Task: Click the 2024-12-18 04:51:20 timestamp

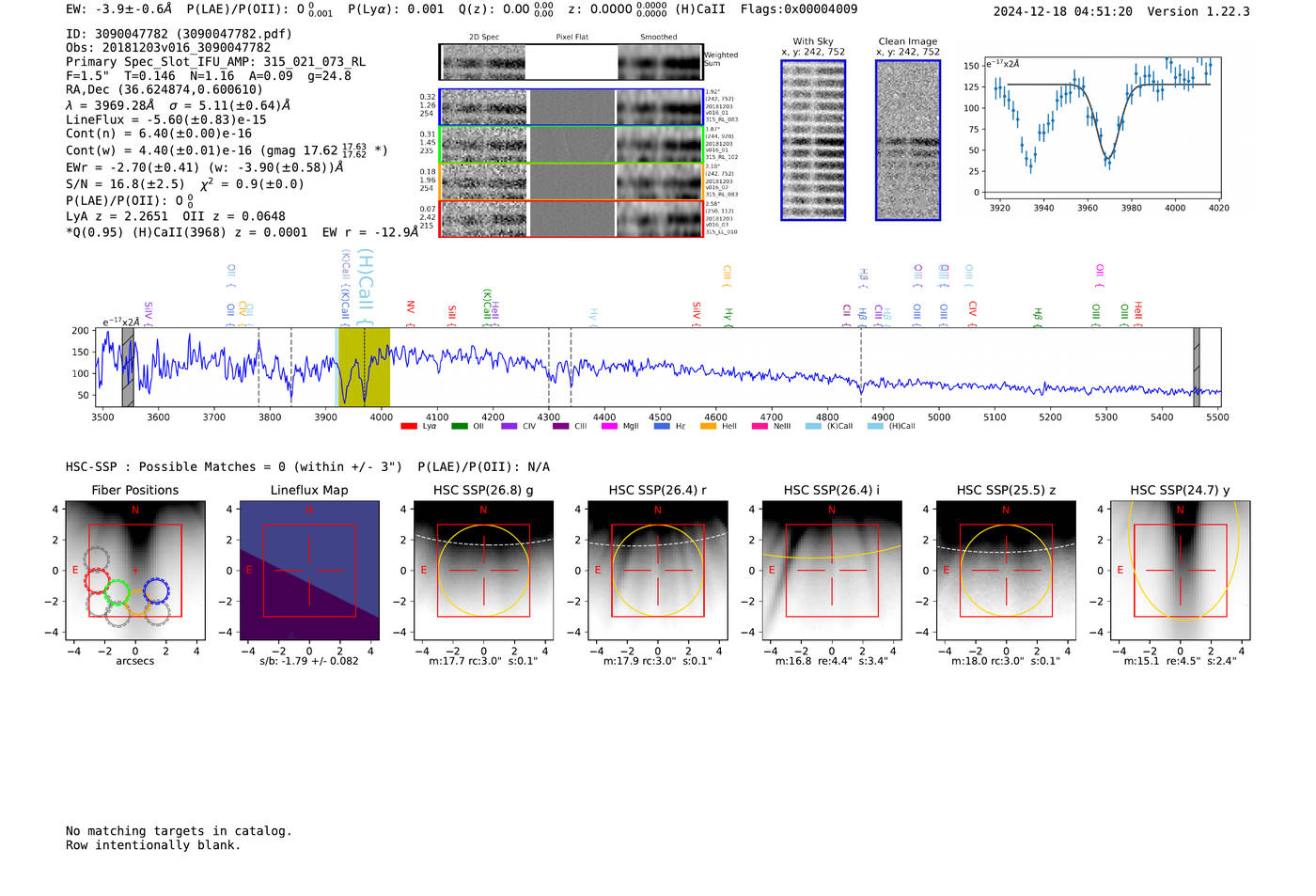Action: [1062, 12]
